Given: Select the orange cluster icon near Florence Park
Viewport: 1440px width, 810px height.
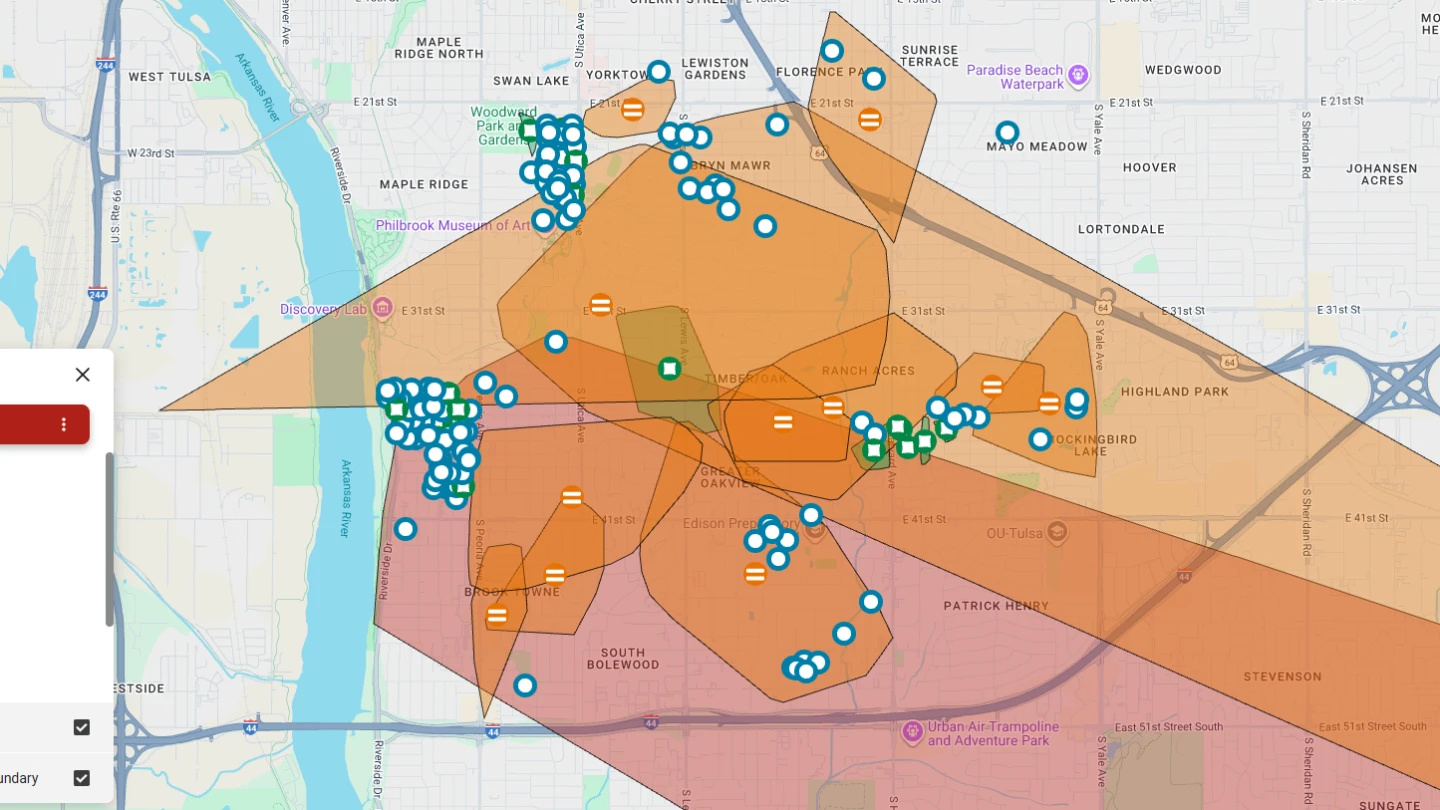Looking at the screenshot, I should click(x=868, y=119).
